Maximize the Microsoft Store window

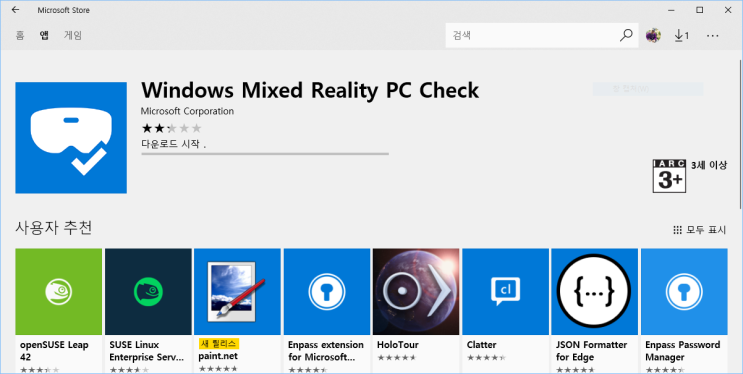tap(699, 10)
